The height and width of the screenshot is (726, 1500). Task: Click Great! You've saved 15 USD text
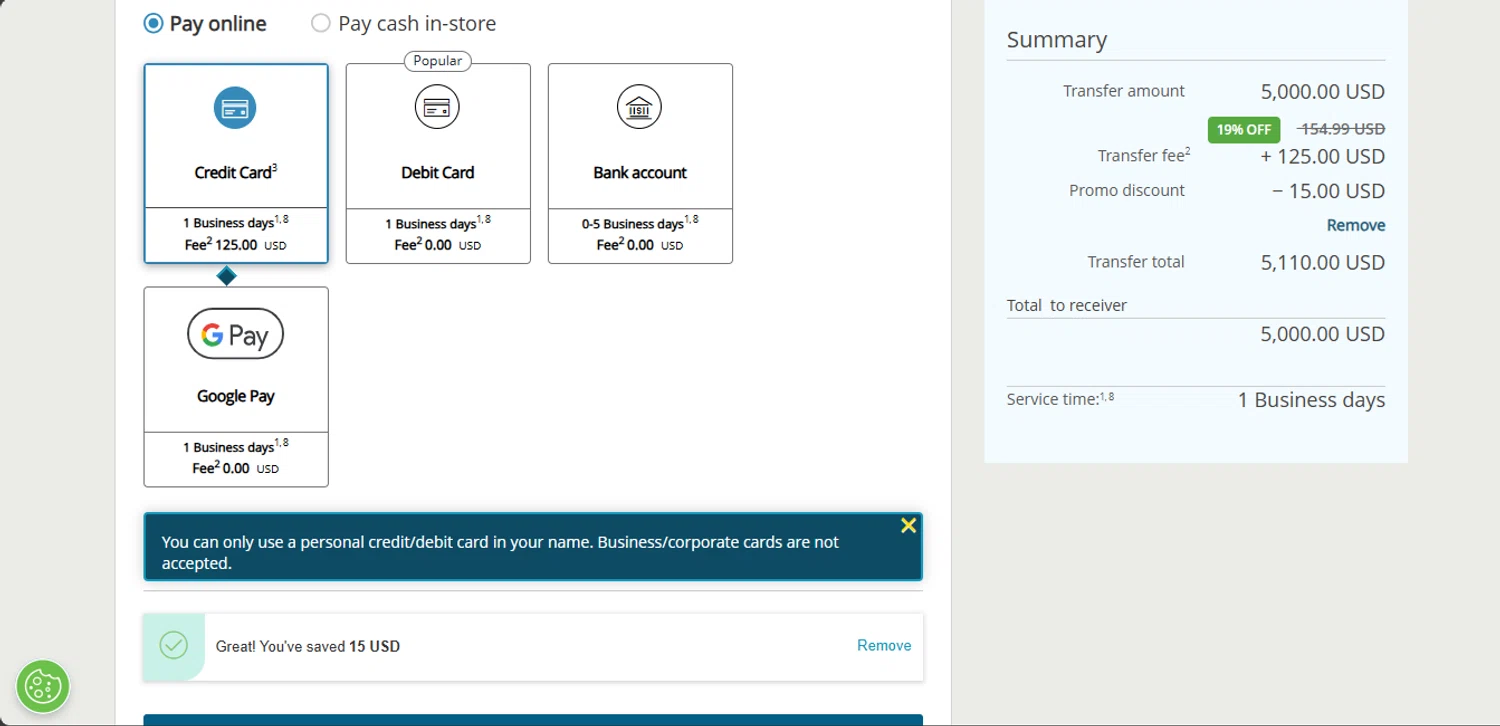coord(308,646)
